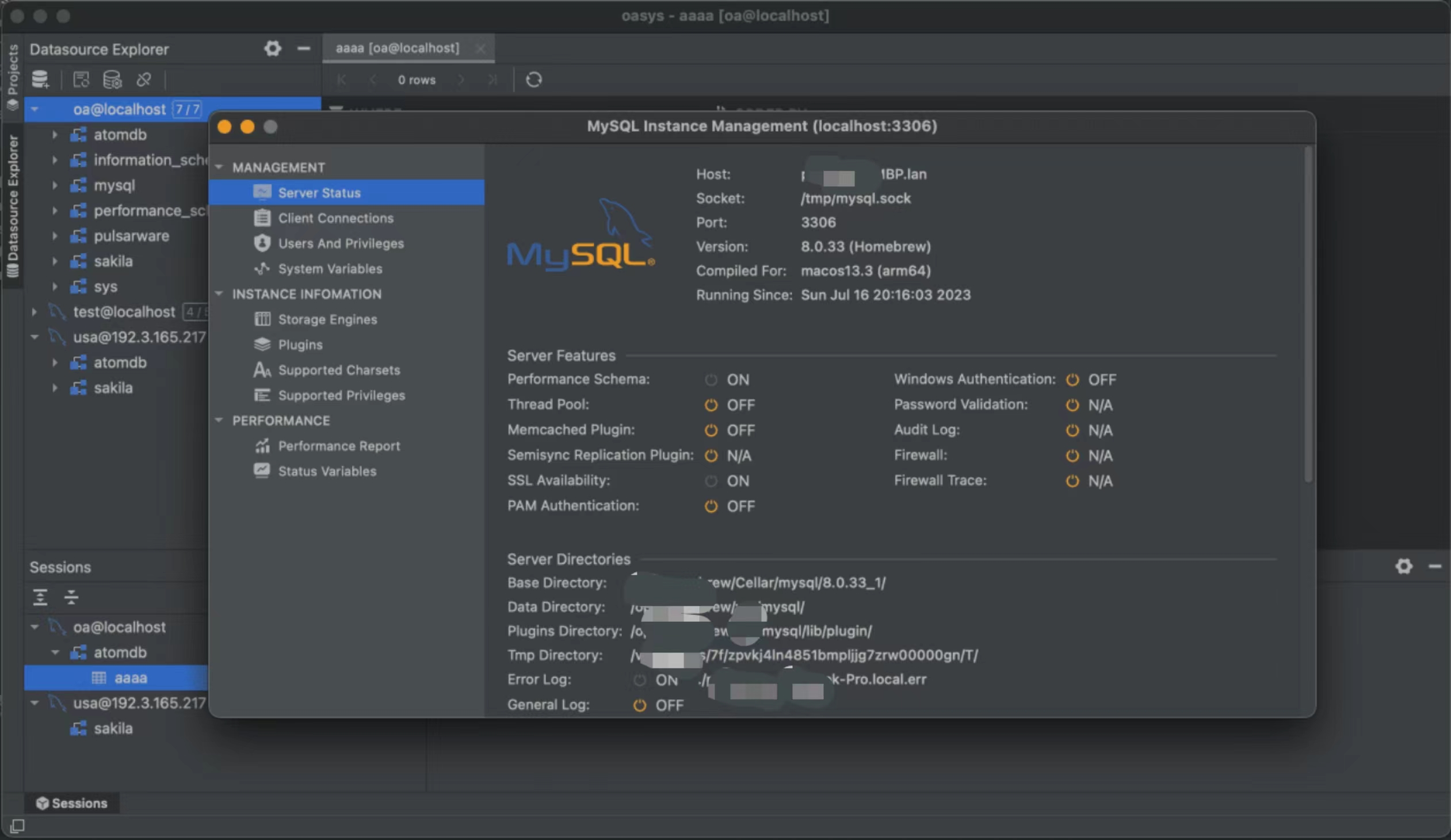Open the Sessions tab at bottom
The width and height of the screenshot is (1451, 840).
click(72, 804)
